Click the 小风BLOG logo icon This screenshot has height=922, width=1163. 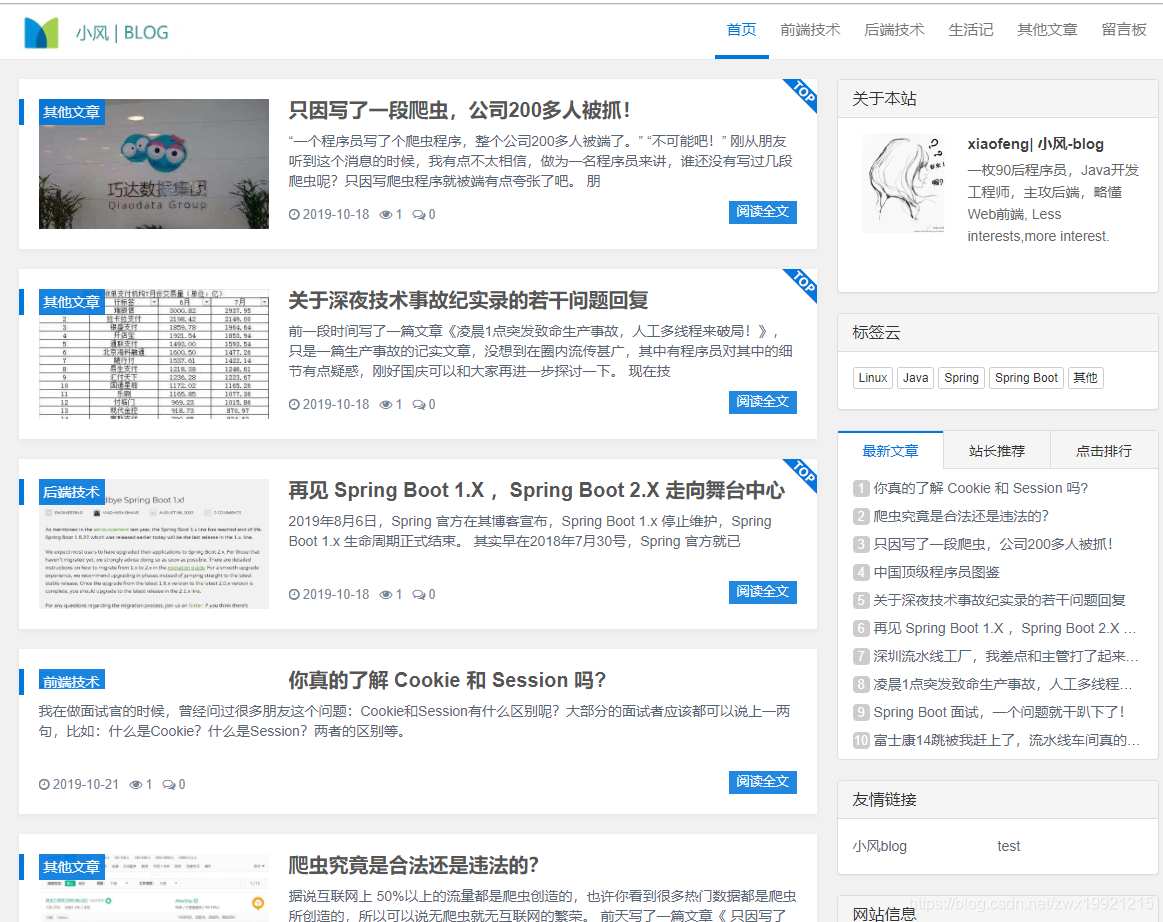pos(41,30)
